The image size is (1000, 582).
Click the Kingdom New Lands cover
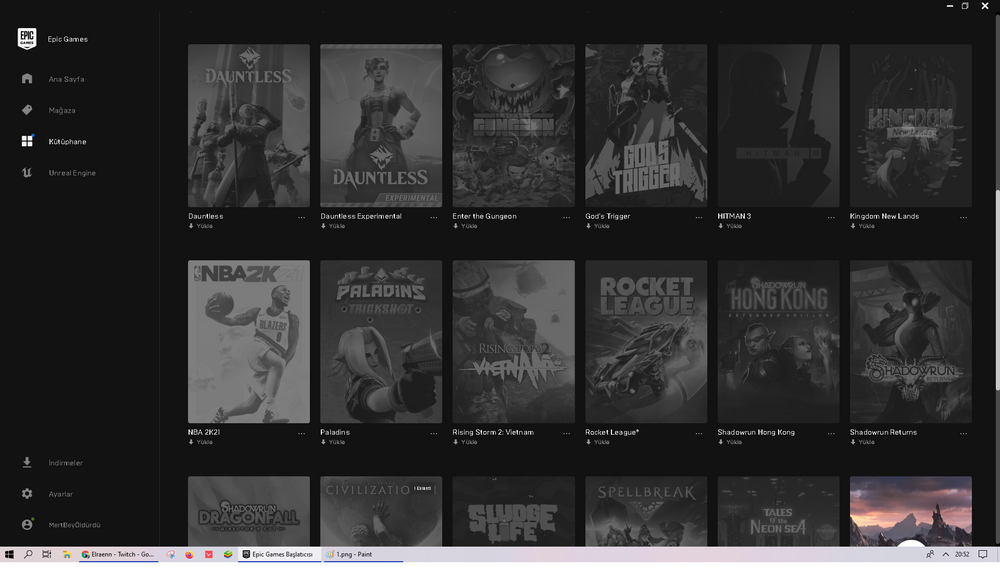pyautogui.click(x=911, y=126)
